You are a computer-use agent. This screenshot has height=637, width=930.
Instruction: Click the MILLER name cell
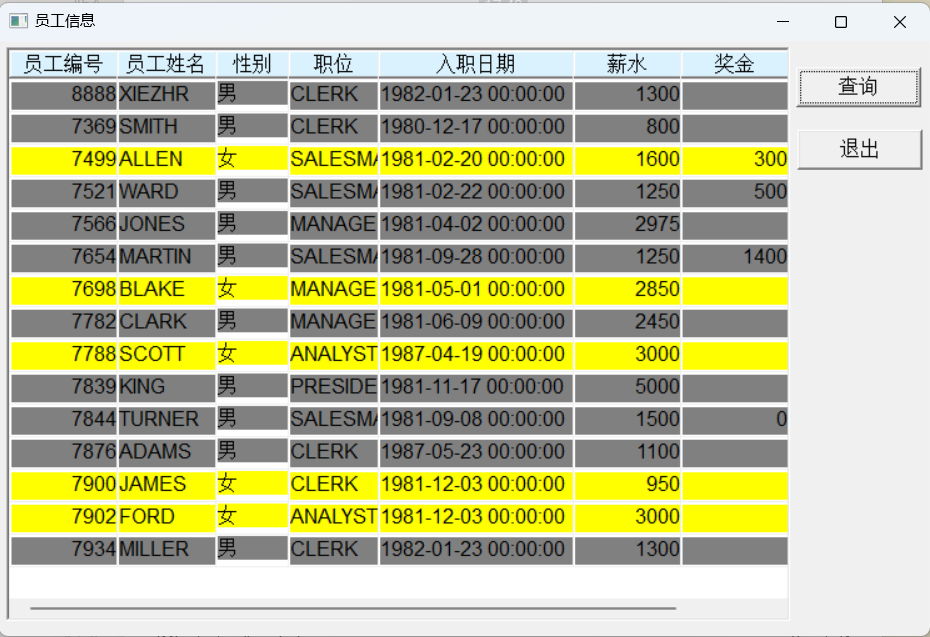(167, 550)
